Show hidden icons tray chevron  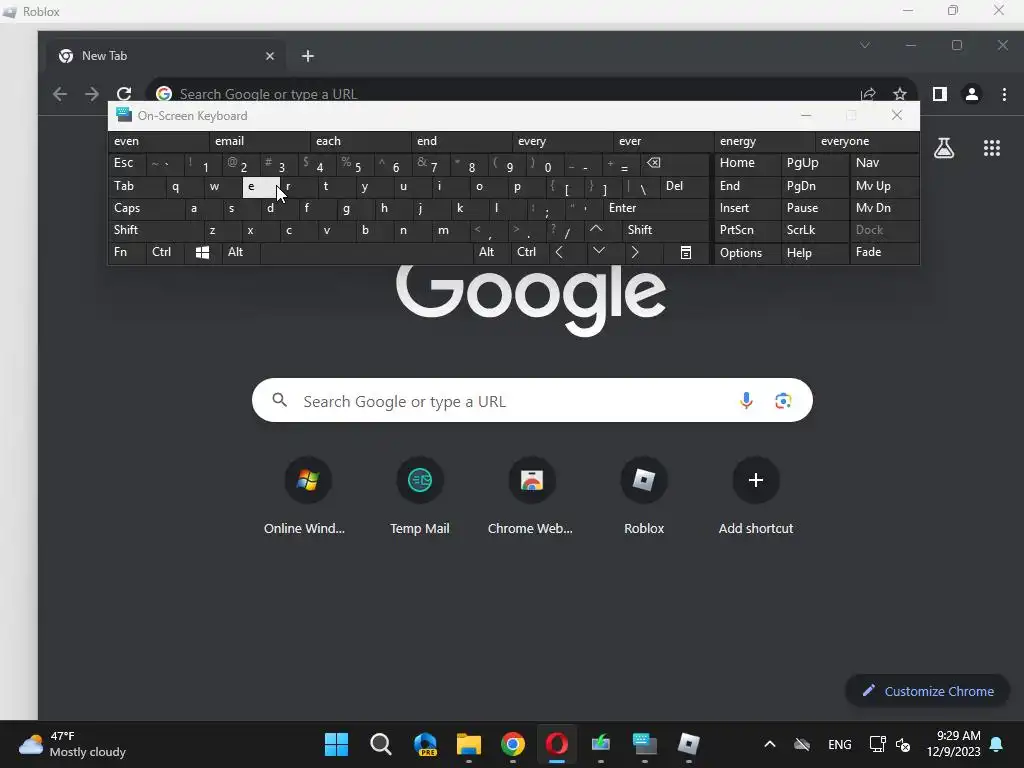[x=770, y=744]
